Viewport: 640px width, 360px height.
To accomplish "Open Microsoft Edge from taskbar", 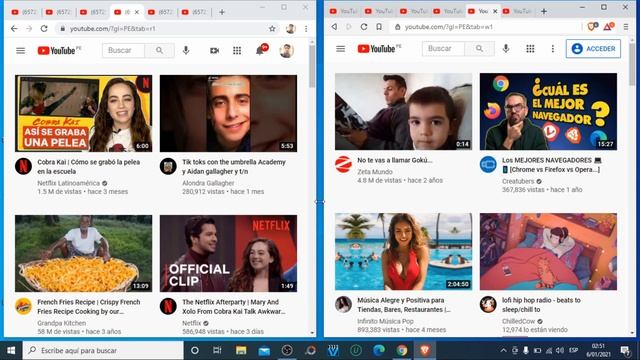I will click(x=378, y=350).
